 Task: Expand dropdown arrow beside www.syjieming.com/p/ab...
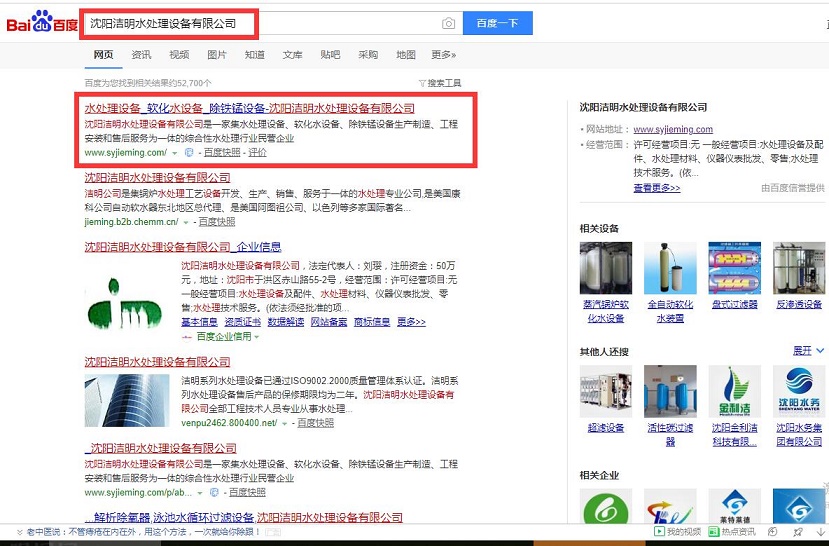pos(200,493)
